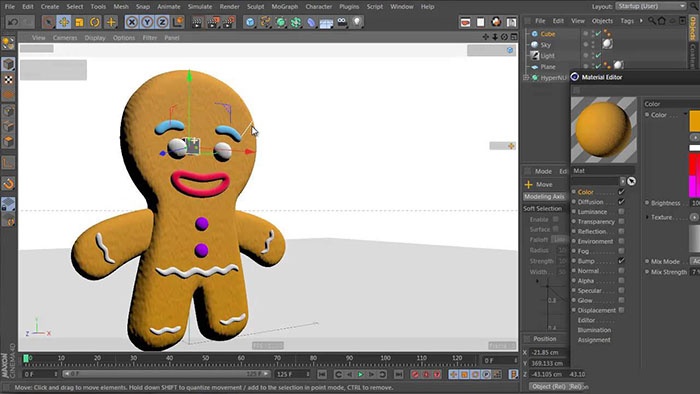The height and width of the screenshot is (394, 700).
Task: Click material tag on Sky object
Action: coord(607,44)
